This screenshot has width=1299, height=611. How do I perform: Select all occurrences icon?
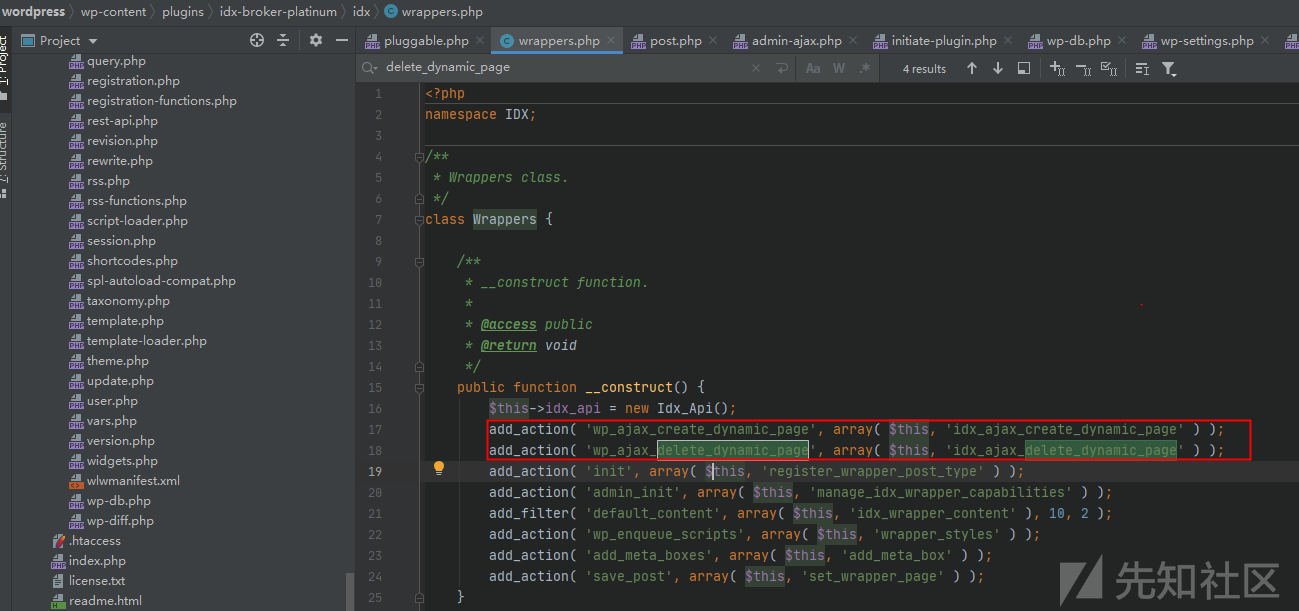click(x=1108, y=68)
